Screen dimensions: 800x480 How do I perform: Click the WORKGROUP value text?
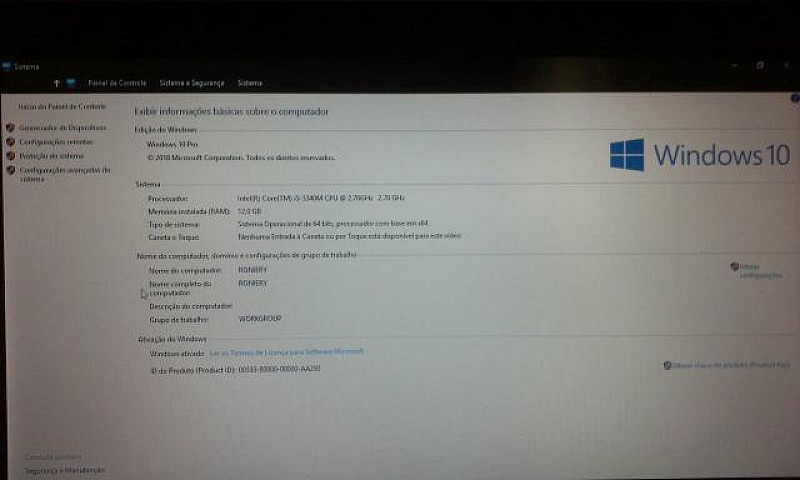click(x=260, y=319)
